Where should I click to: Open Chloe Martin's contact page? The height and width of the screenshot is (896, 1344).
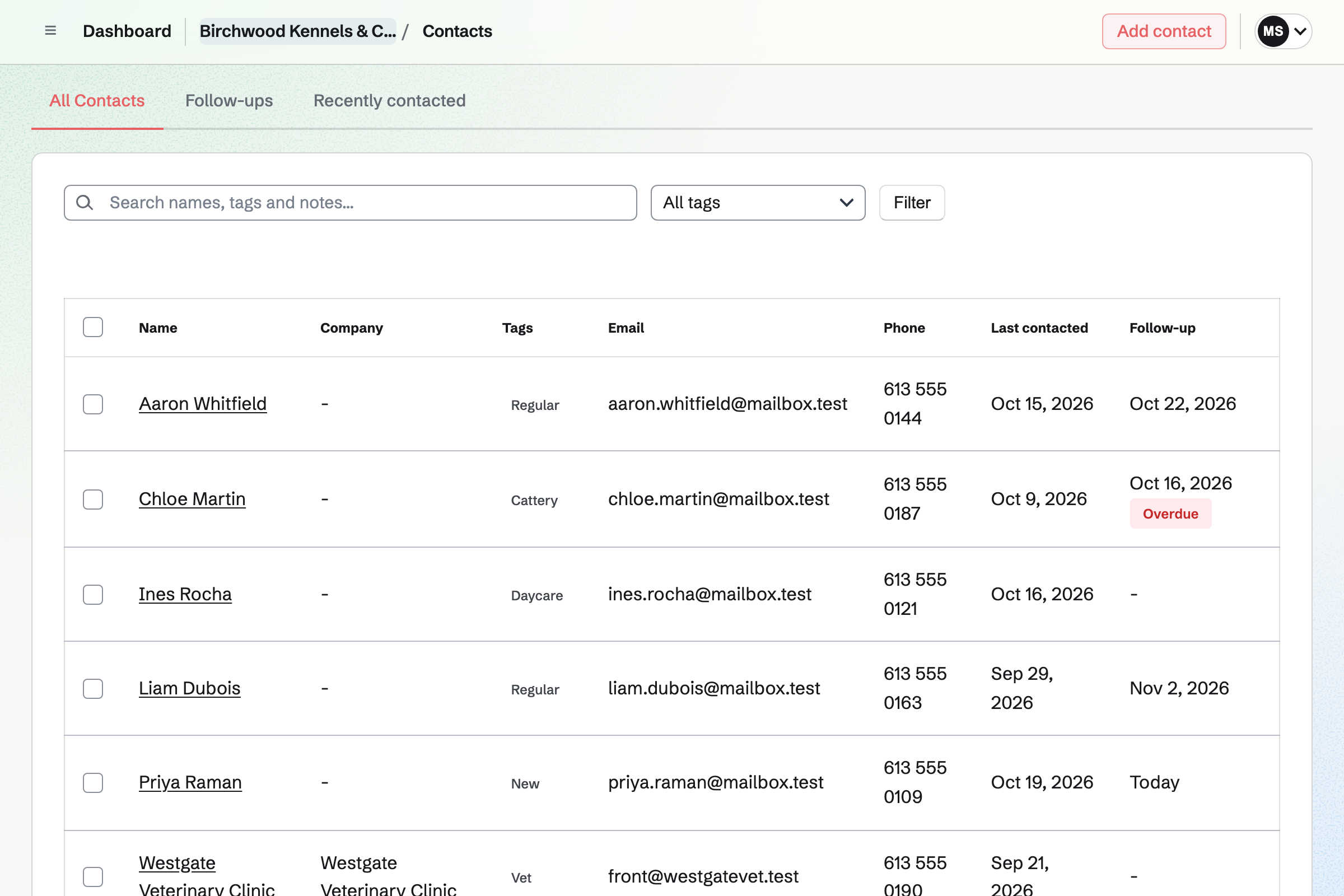click(x=192, y=499)
